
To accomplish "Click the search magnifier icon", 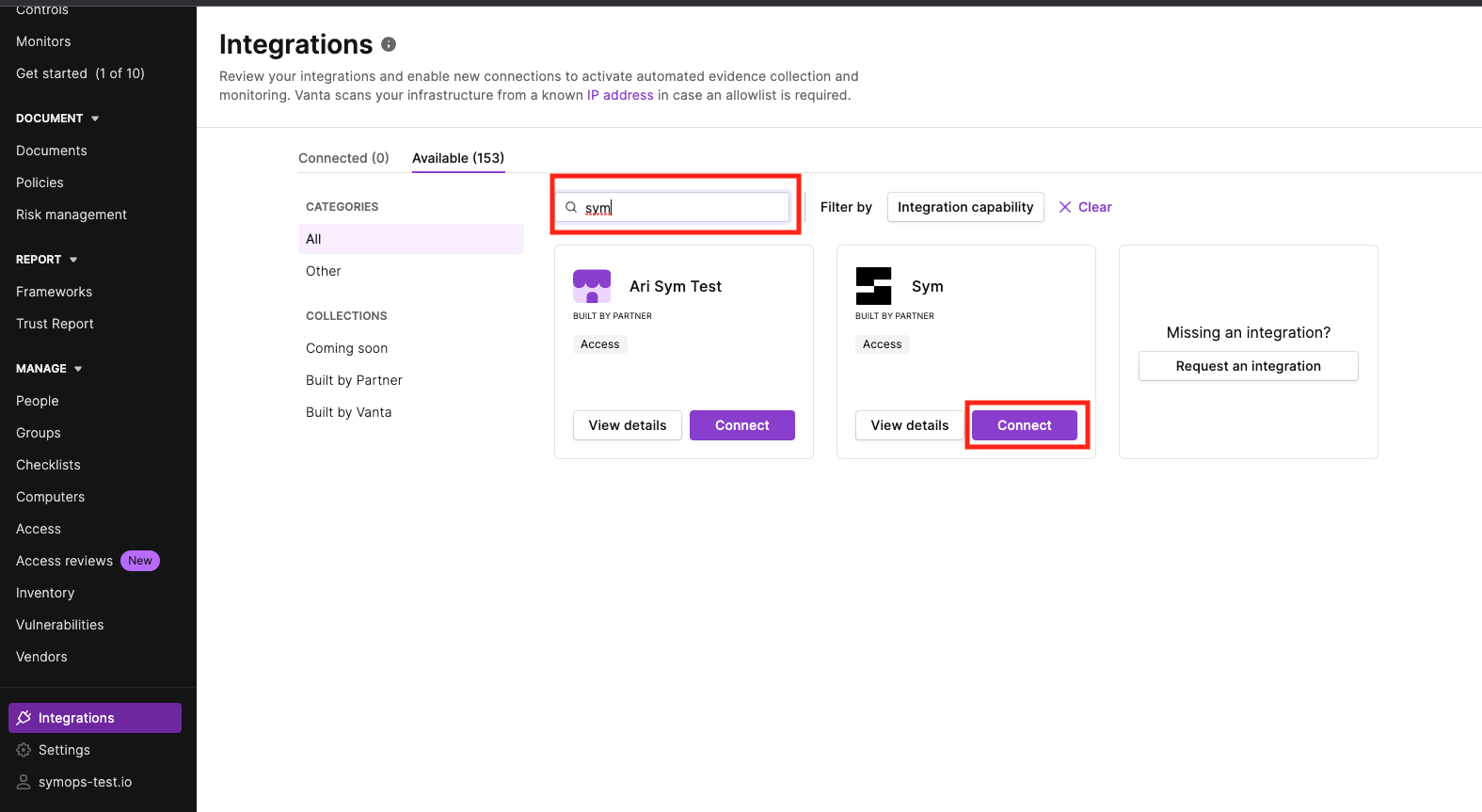I will (571, 207).
